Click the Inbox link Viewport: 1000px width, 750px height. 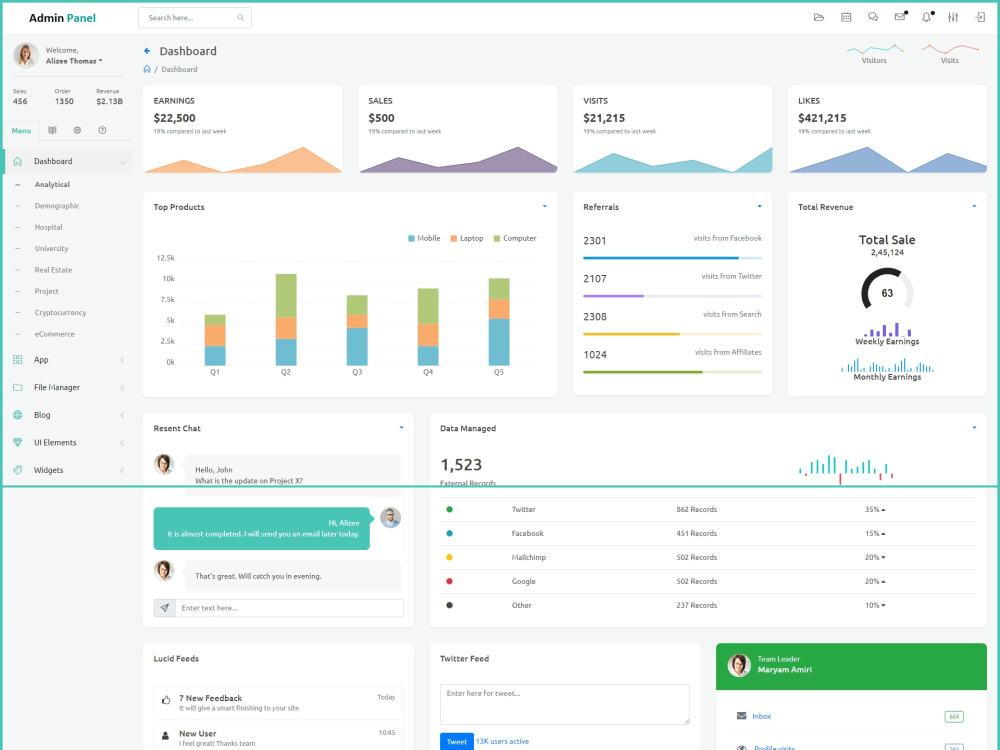tap(761, 716)
